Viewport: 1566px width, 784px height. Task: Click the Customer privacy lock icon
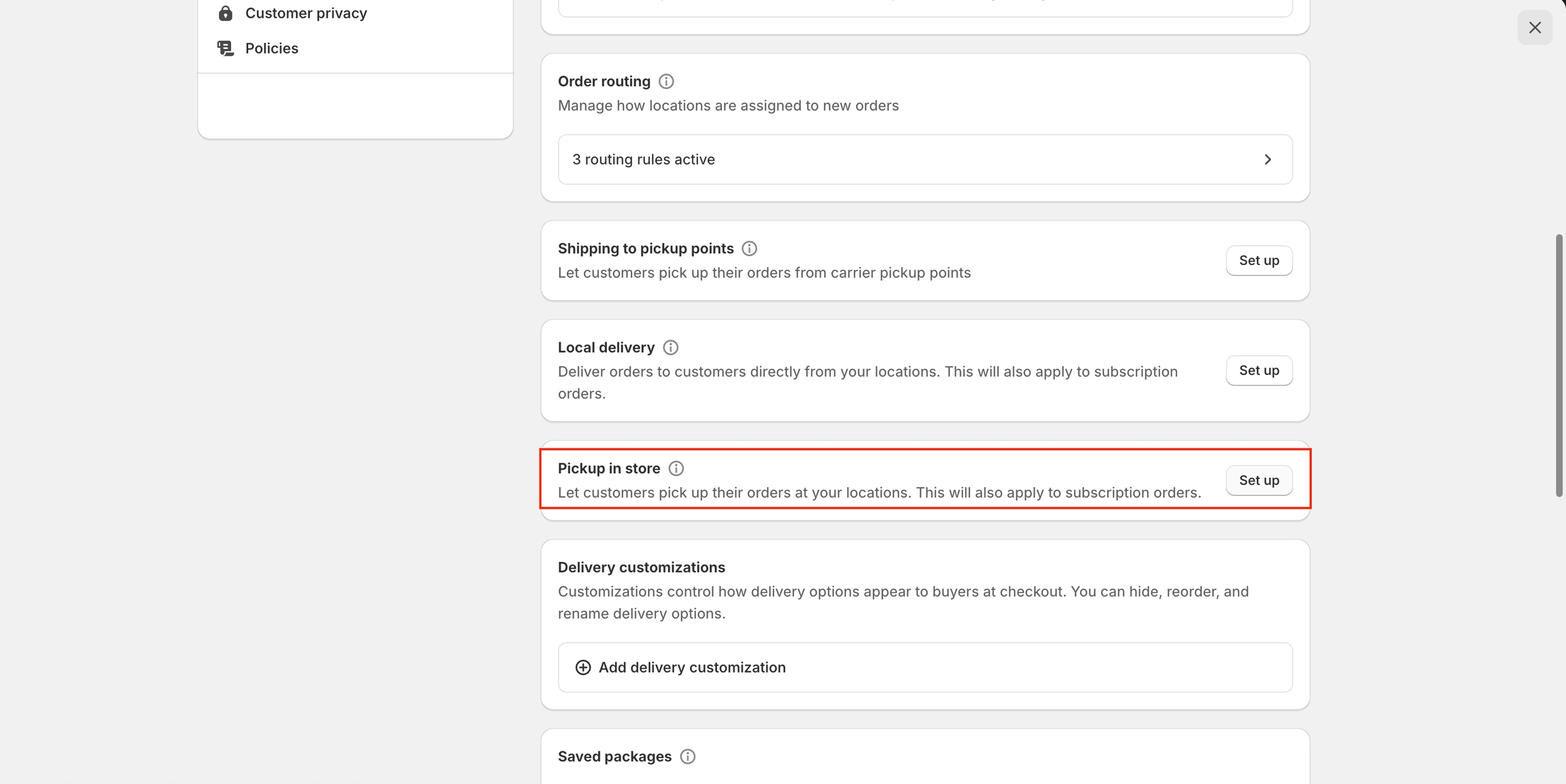pyautogui.click(x=225, y=13)
